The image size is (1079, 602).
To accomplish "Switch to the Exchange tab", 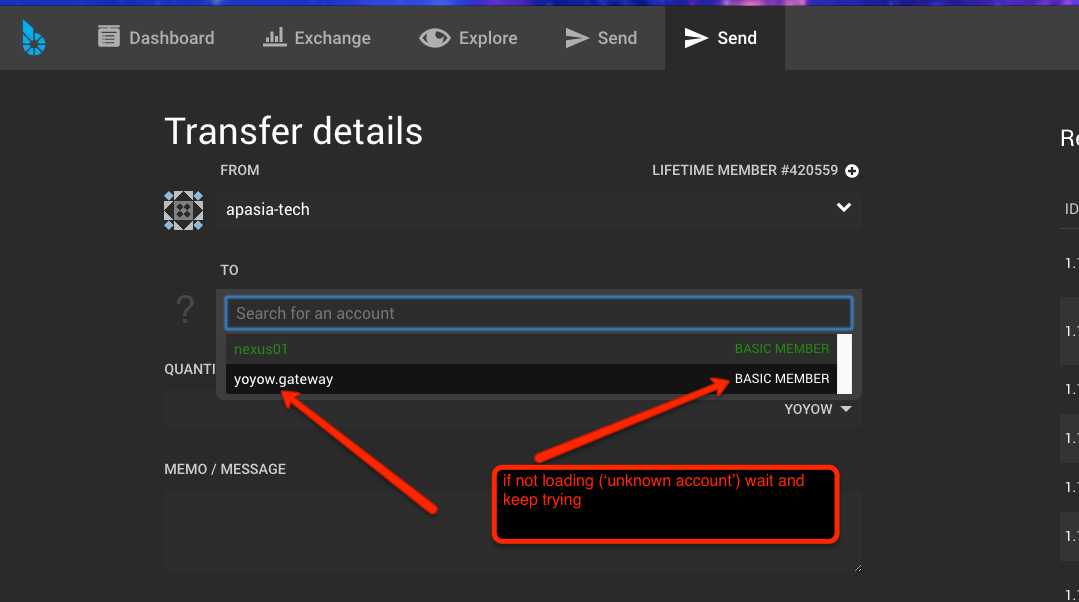I will [x=317, y=38].
